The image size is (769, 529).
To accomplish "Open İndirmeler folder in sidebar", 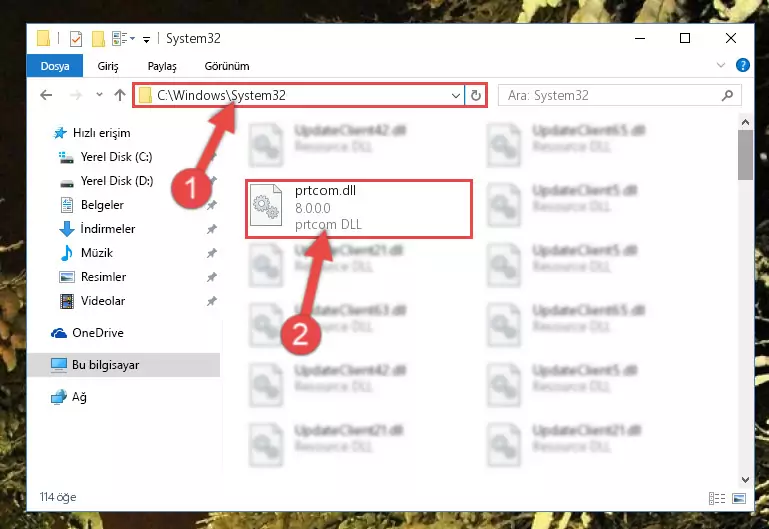I will point(107,229).
